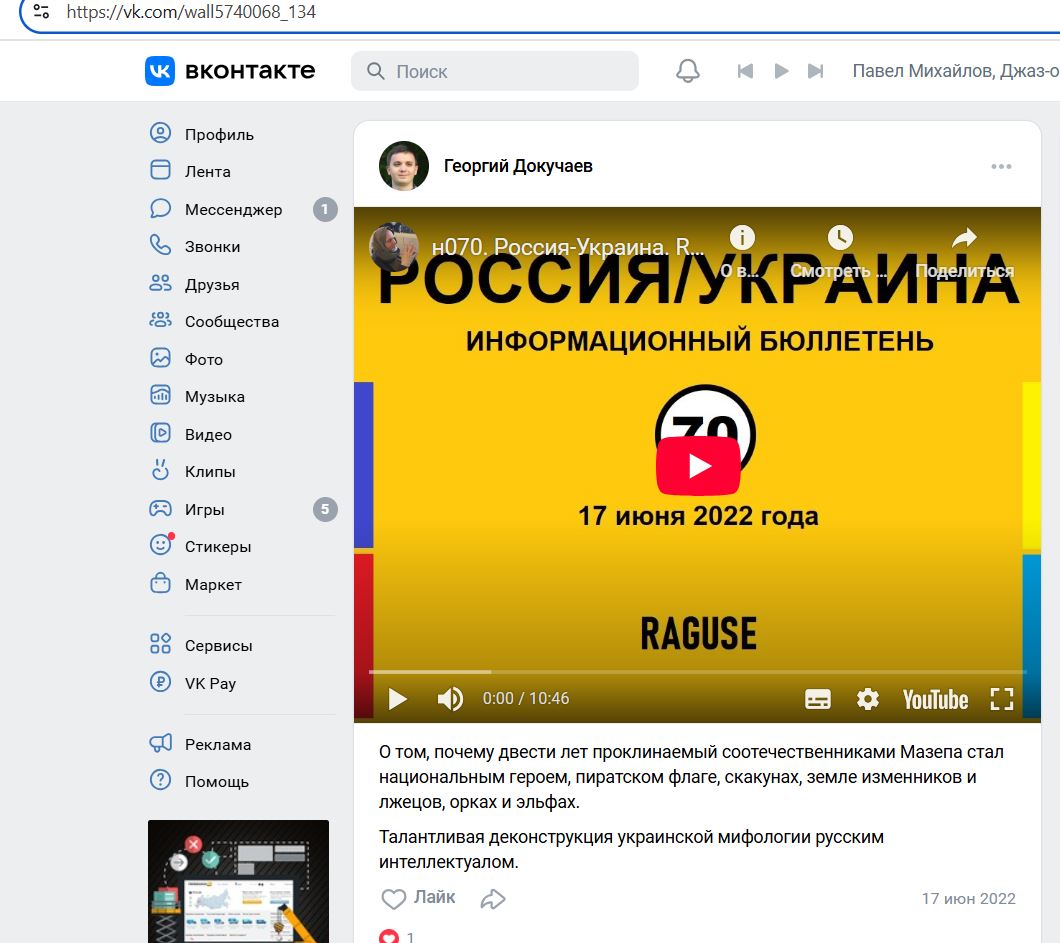Click Георгий Докучаев's avatar photo
The image size is (1060, 943).
tap(404, 166)
